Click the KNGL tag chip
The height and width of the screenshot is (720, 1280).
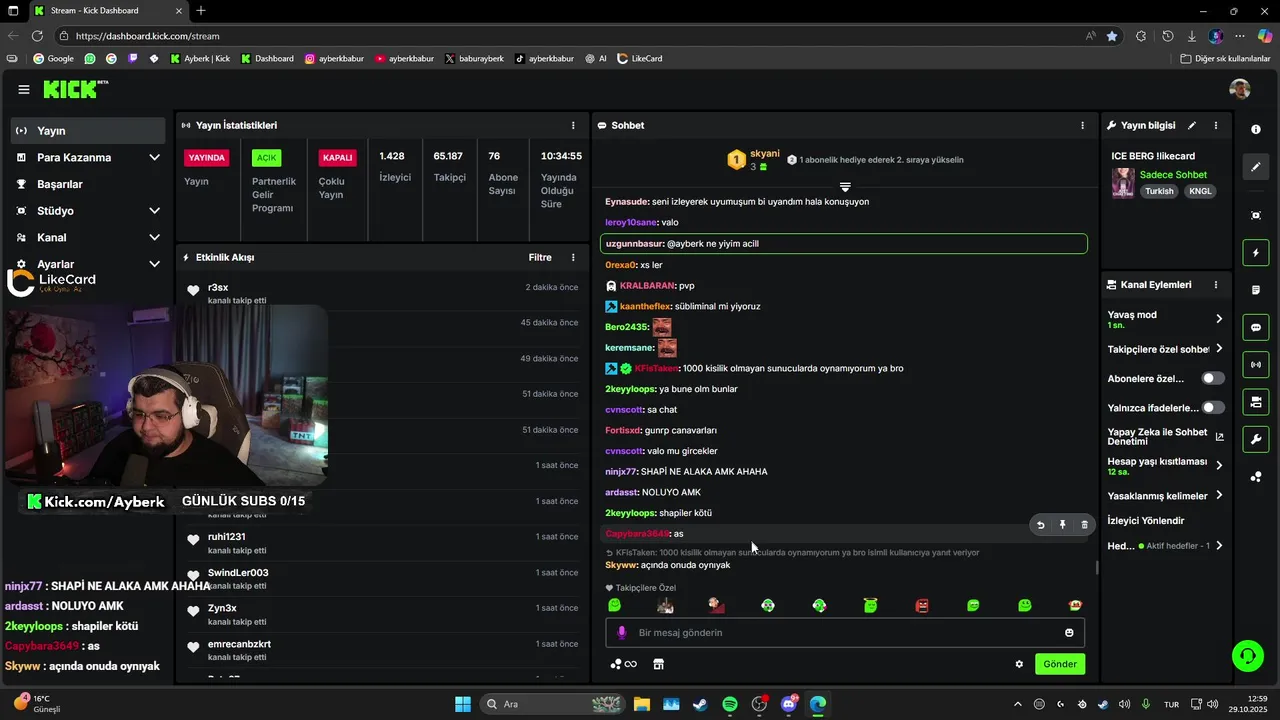coord(1200,191)
